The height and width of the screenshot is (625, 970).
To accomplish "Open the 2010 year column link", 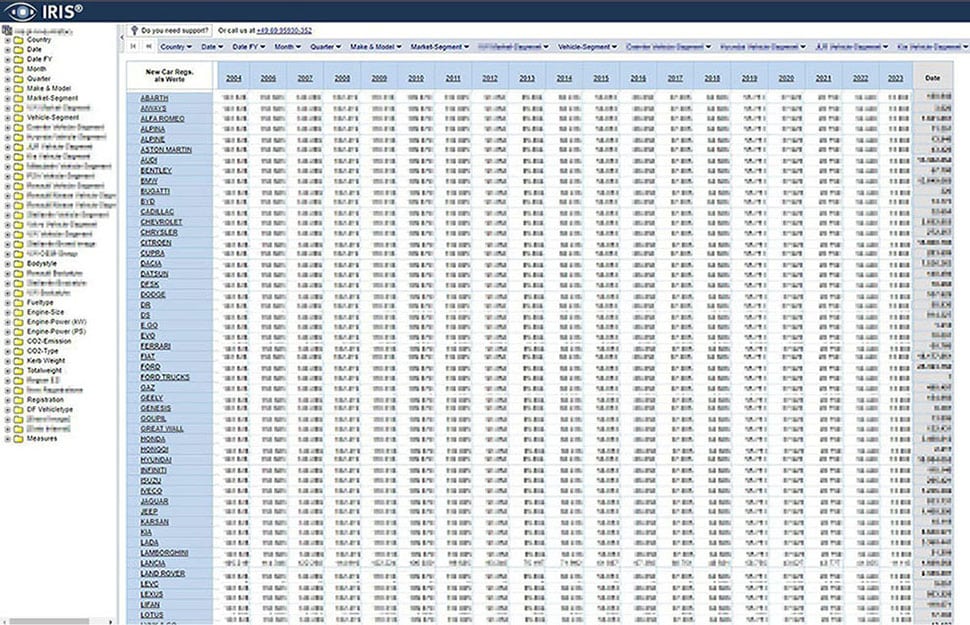I will point(416,79).
